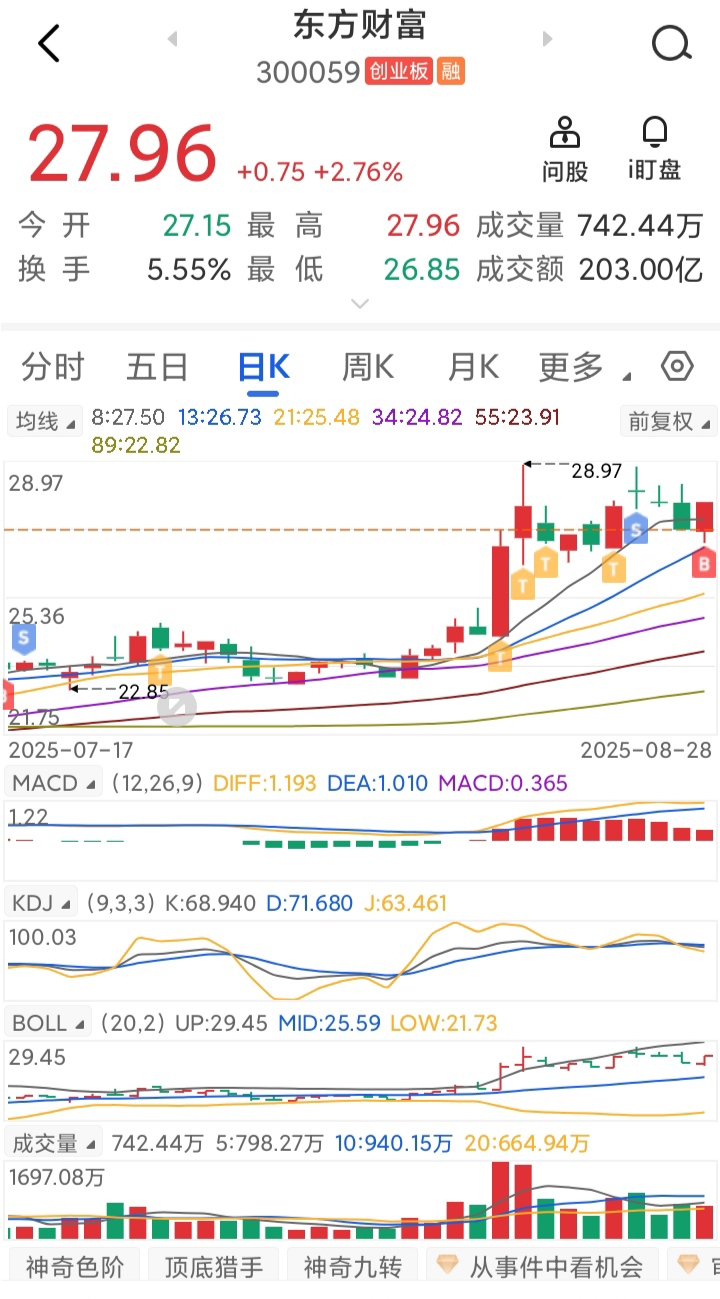Tap the 神奇九转 button

(x=352, y=1267)
